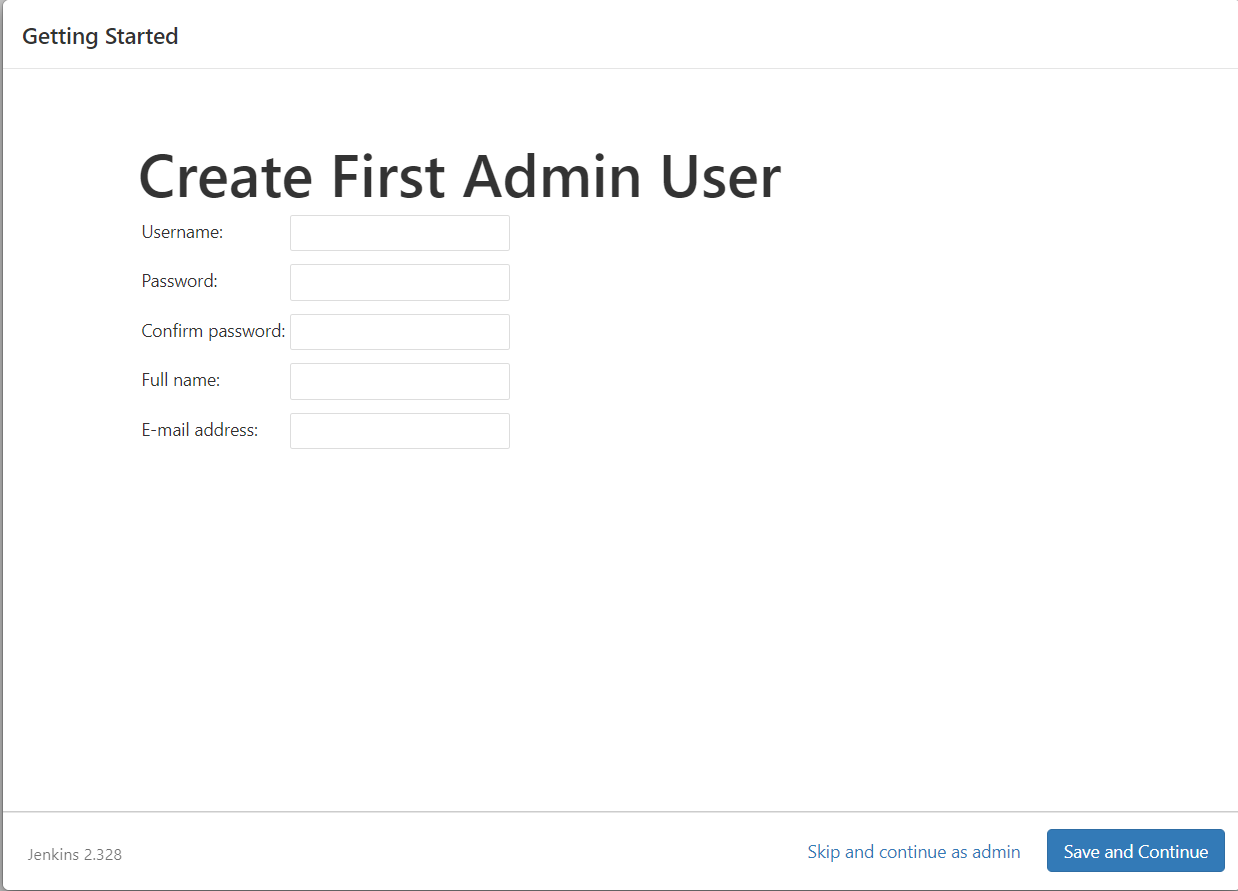Click the Jenkins 2.328 version text
Screen dimensions: 1238x891
click(75, 855)
